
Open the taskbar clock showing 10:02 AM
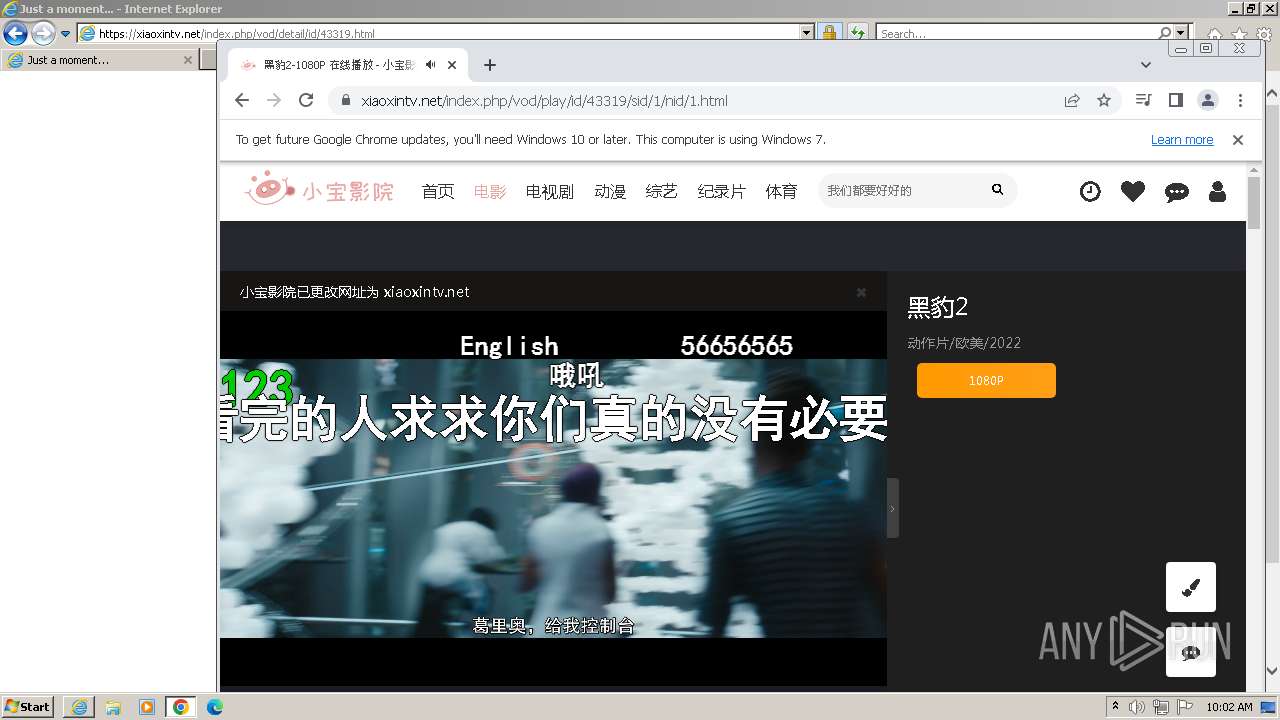1229,707
